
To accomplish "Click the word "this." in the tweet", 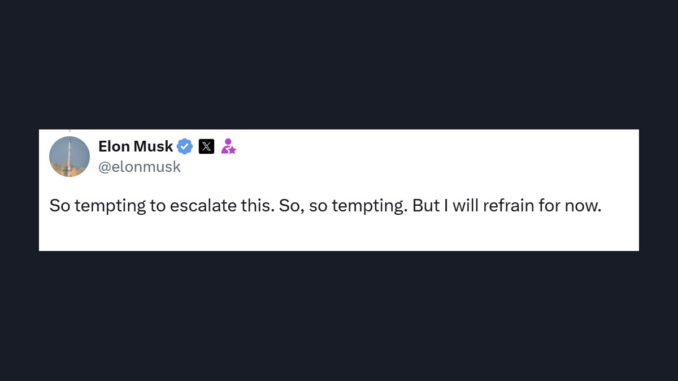I will click(x=258, y=205).
